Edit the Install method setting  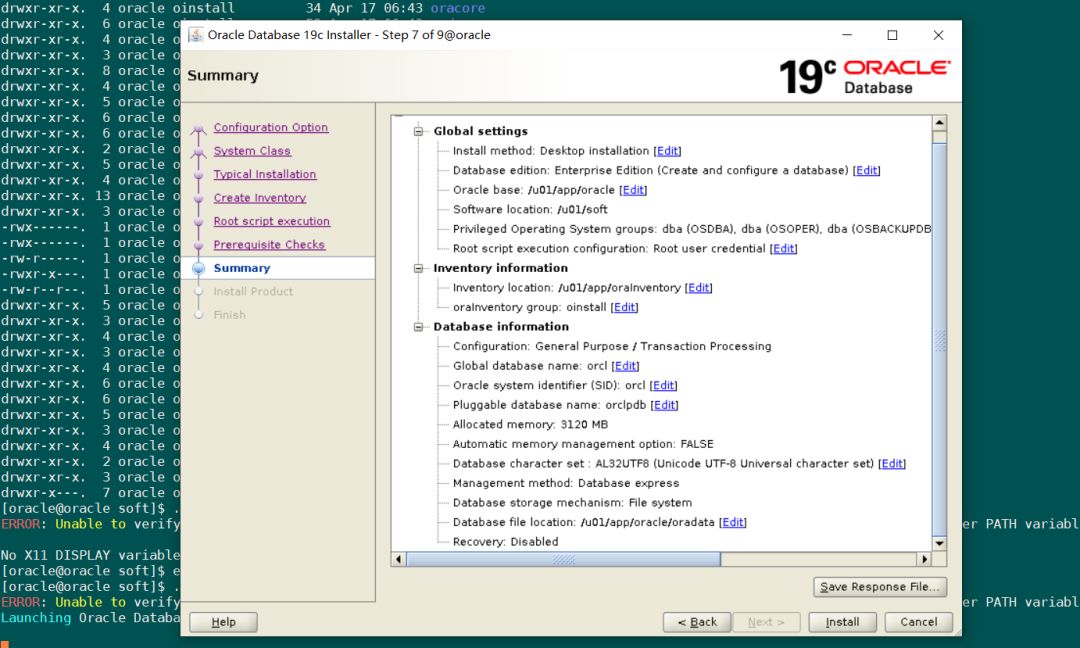point(667,151)
